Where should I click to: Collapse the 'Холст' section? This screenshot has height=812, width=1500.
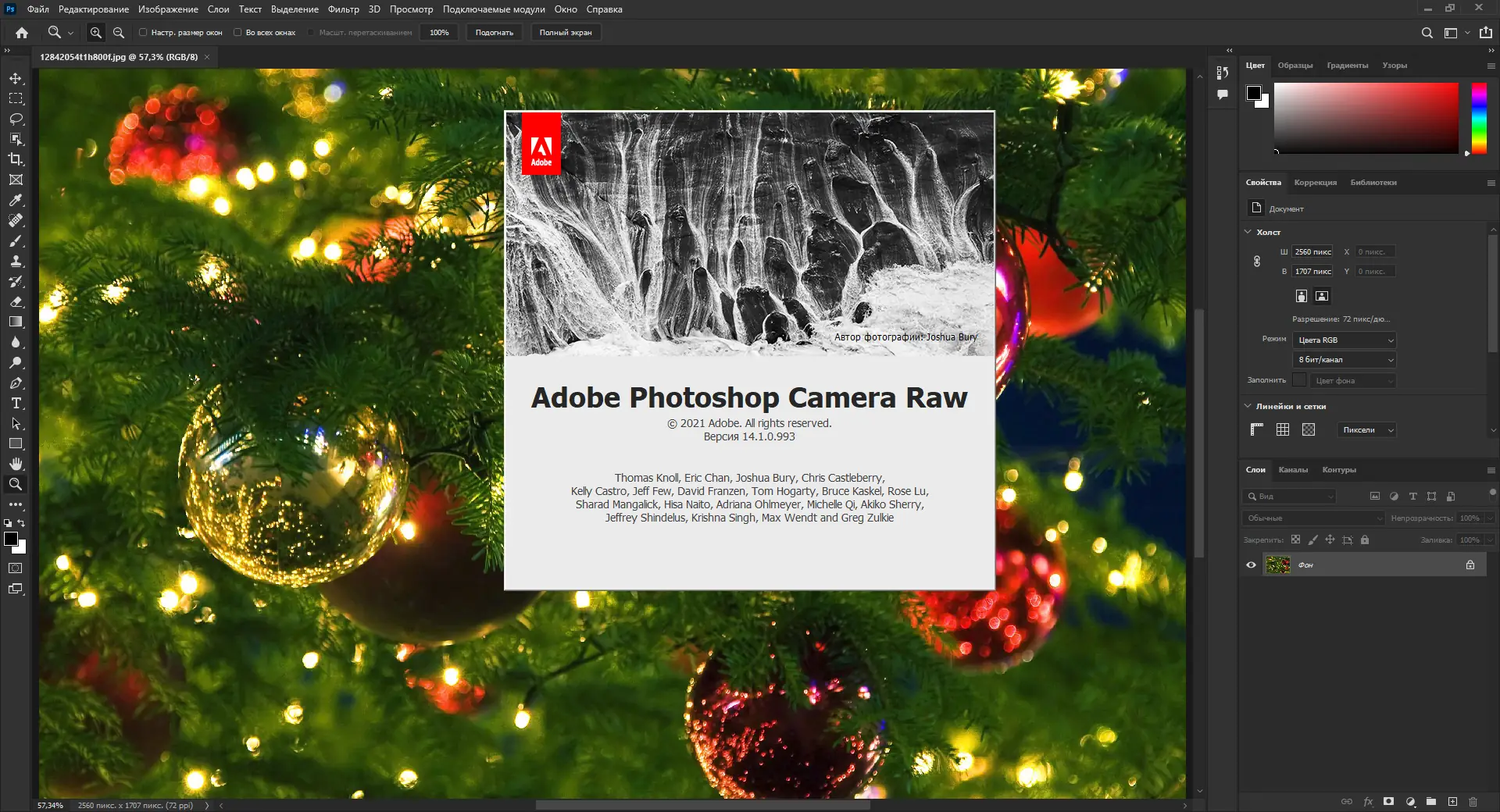[x=1248, y=232]
